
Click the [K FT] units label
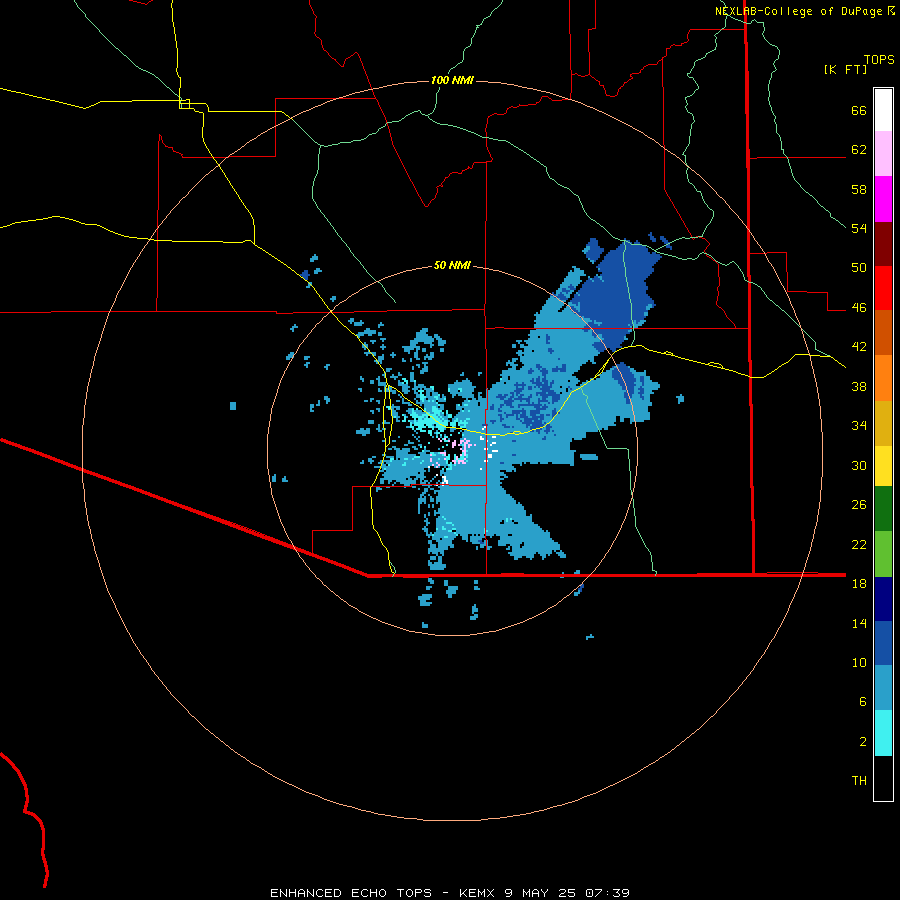[x=845, y=69]
